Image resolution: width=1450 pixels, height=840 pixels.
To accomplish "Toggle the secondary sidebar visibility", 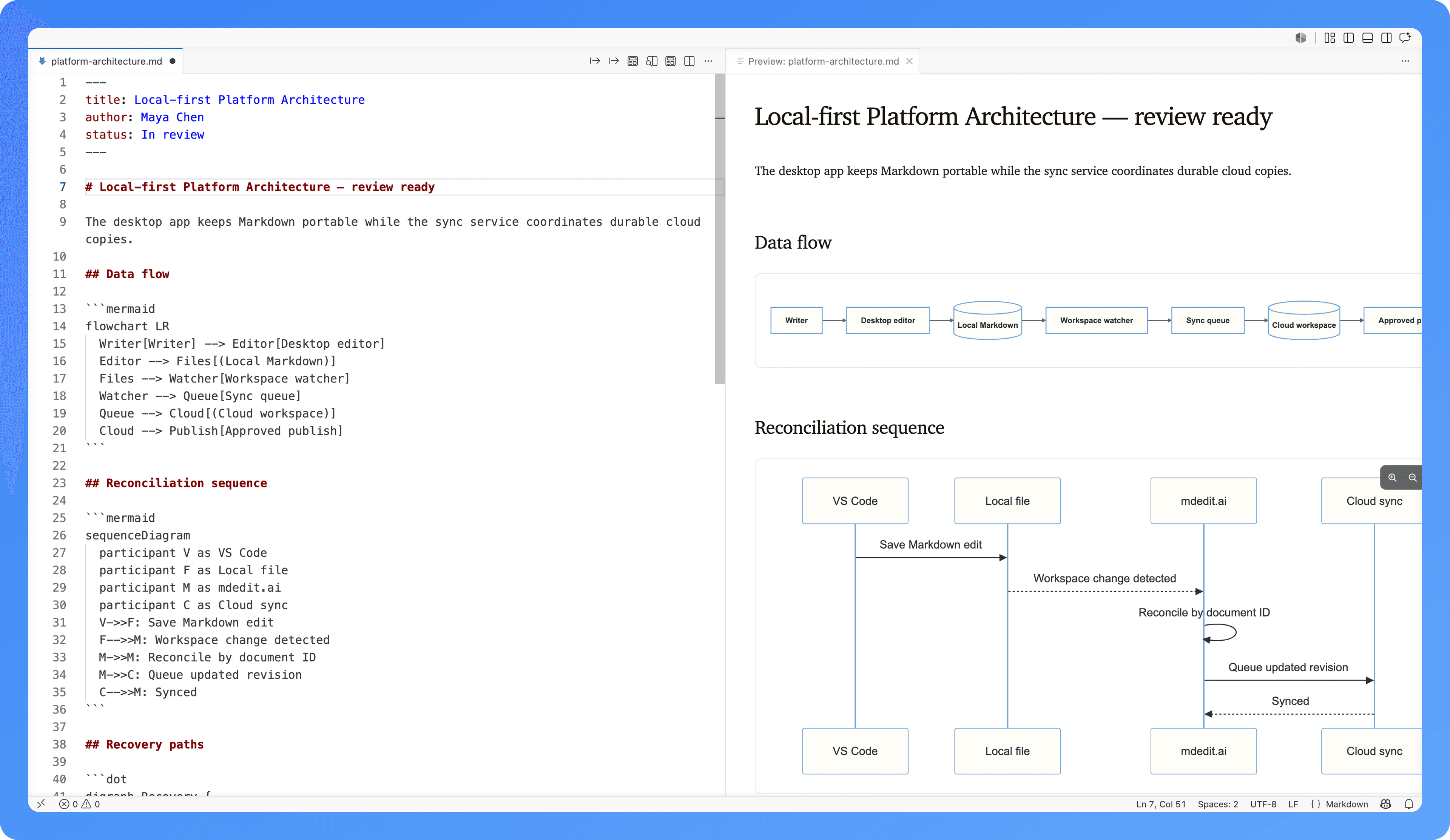I will 1387,38.
